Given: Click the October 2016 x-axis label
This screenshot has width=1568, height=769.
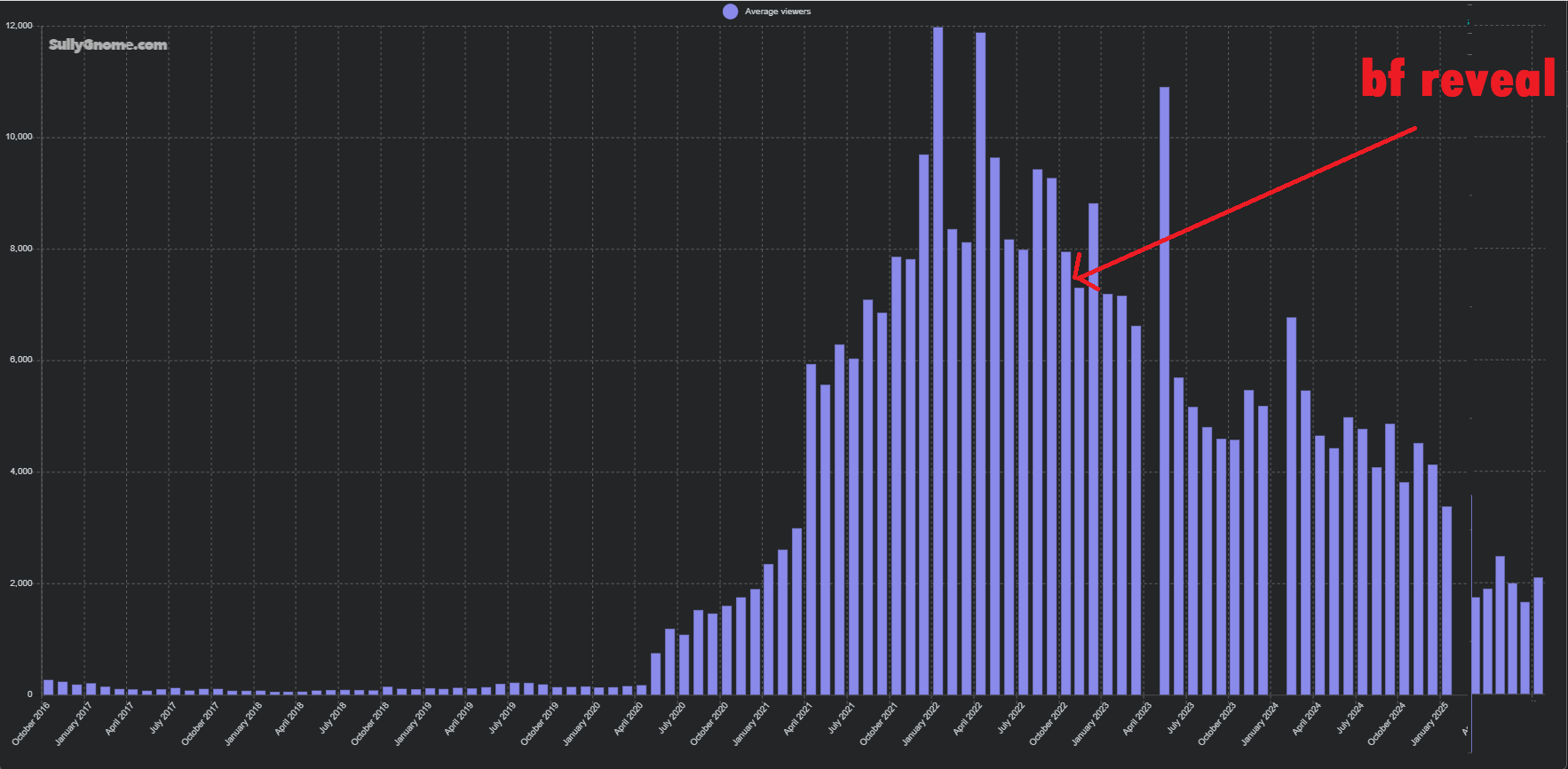Looking at the screenshot, I should point(31,723).
